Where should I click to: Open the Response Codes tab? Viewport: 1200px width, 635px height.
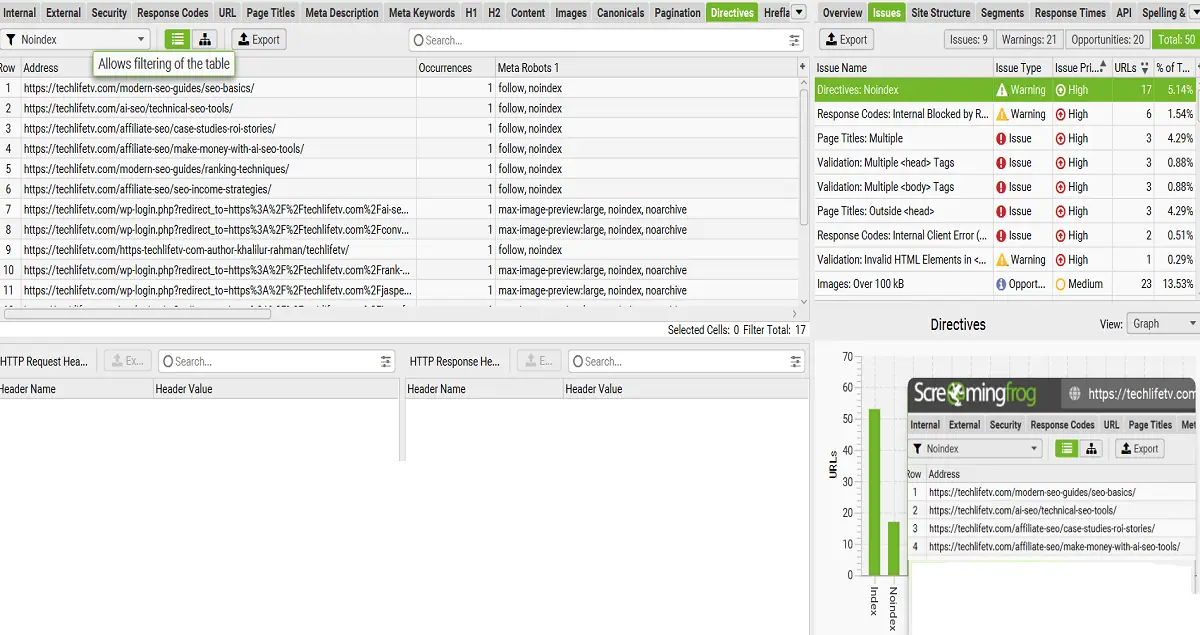[x=173, y=13]
